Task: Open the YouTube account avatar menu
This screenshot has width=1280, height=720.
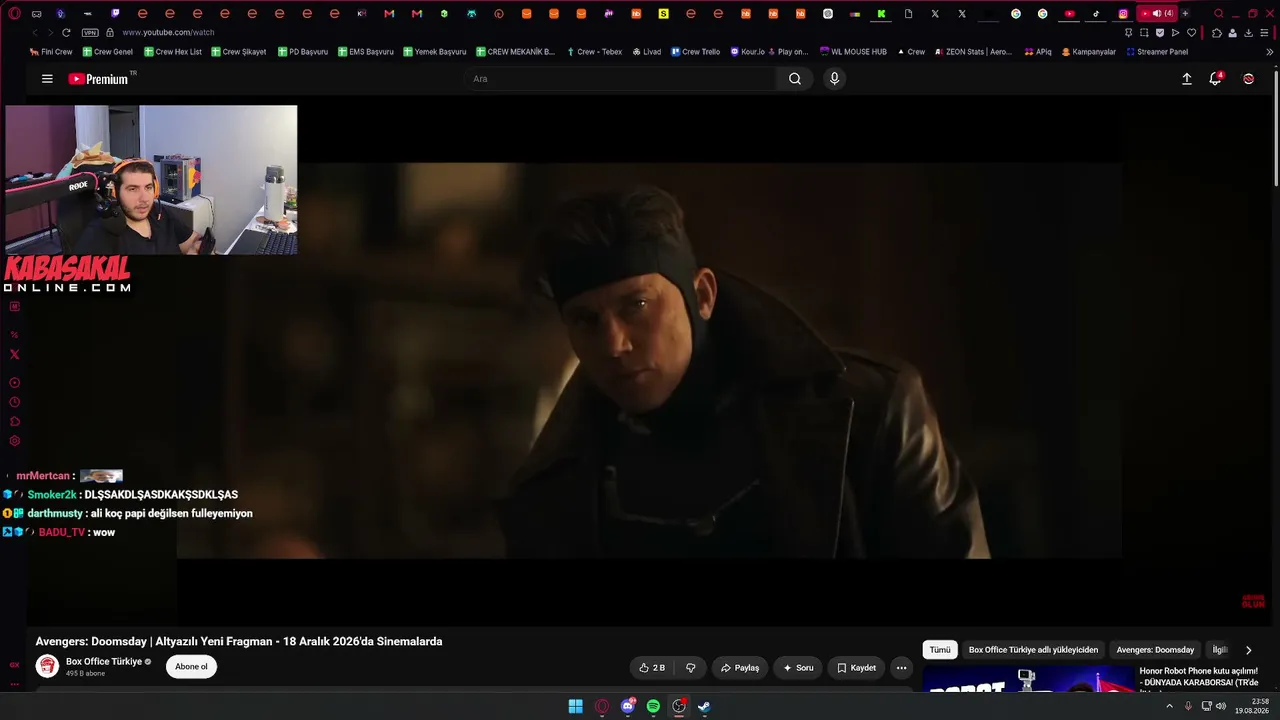Action: pos(1248,79)
